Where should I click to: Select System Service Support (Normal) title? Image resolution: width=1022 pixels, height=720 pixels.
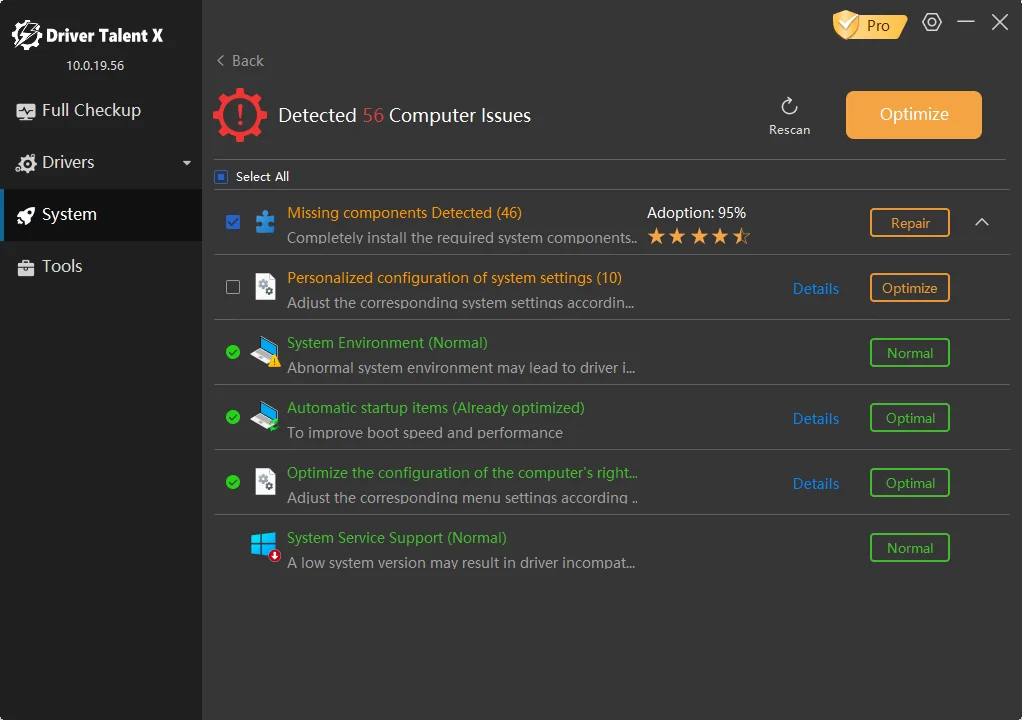click(396, 538)
